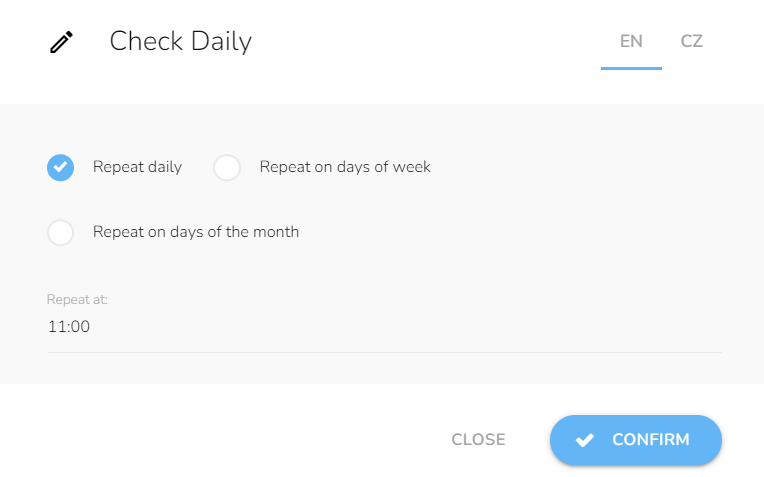The image size is (764, 477).
Task: Click the white checkmark in Repeat daily circle
Action: pos(60,167)
